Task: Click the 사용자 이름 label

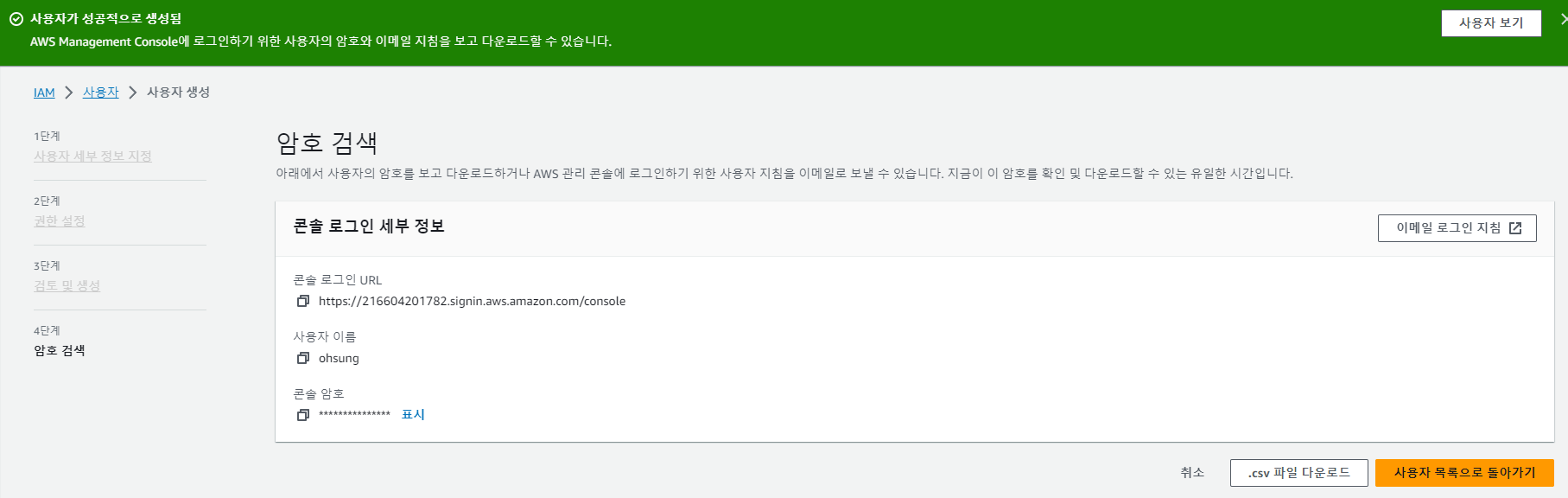Action: pyautogui.click(x=324, y=337)
